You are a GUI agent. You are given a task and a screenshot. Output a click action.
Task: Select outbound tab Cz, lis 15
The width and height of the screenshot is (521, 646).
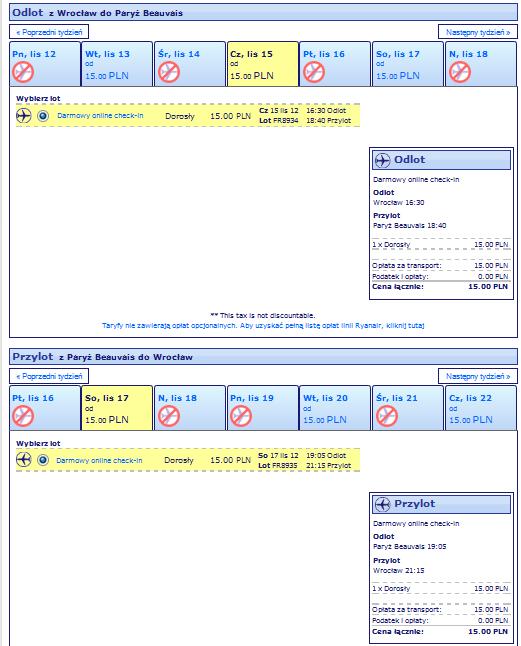click(x=263, y=64)
